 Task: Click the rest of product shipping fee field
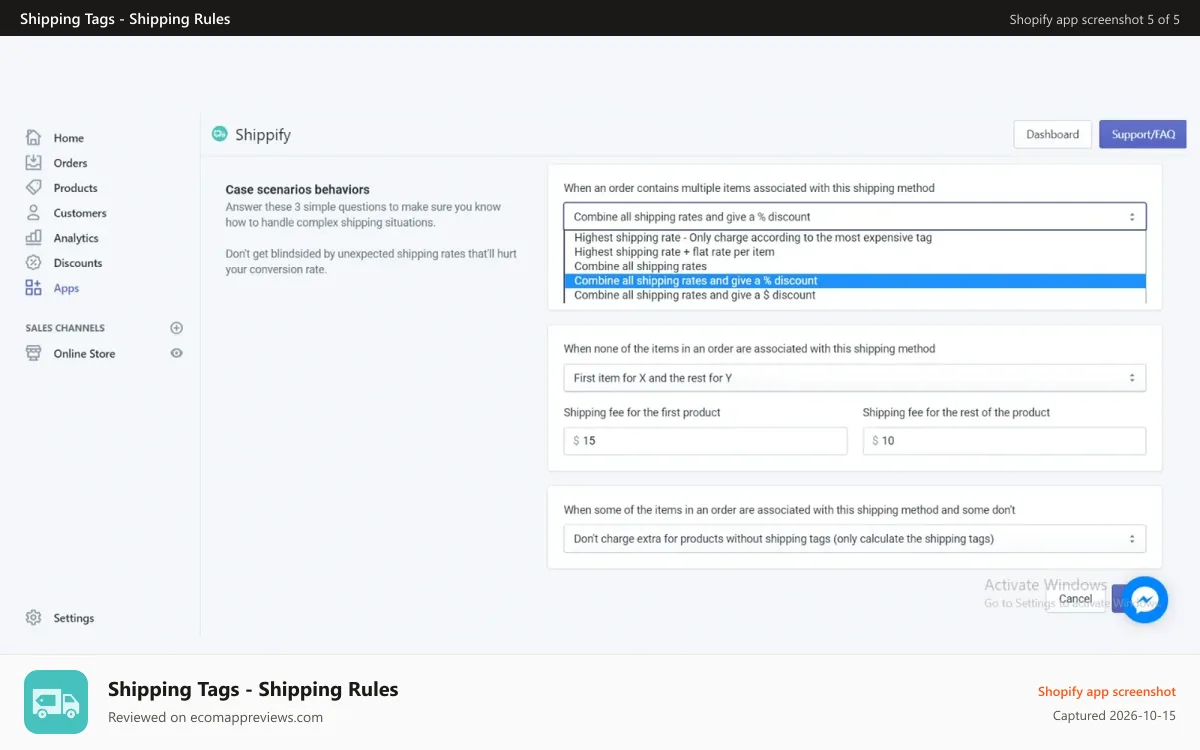(1004, 441)
